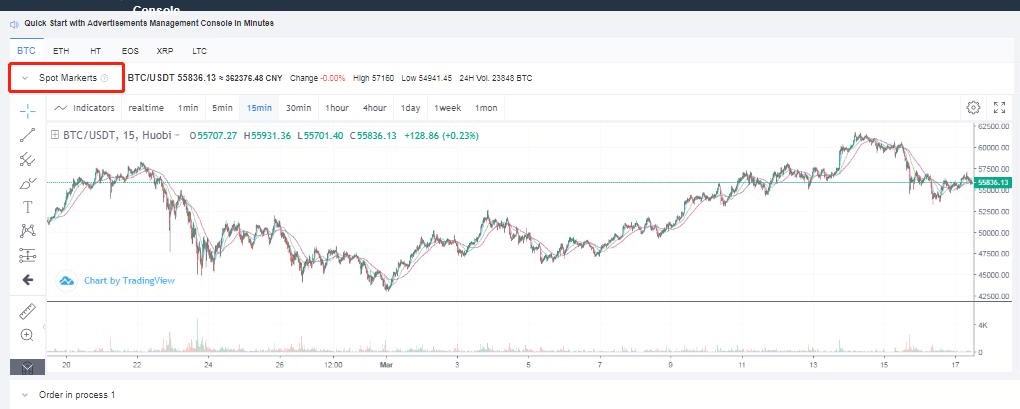Screen dimensions: 1020x409
Task: Click the 24 date label on time axis
Action: [x=208, y=366]
